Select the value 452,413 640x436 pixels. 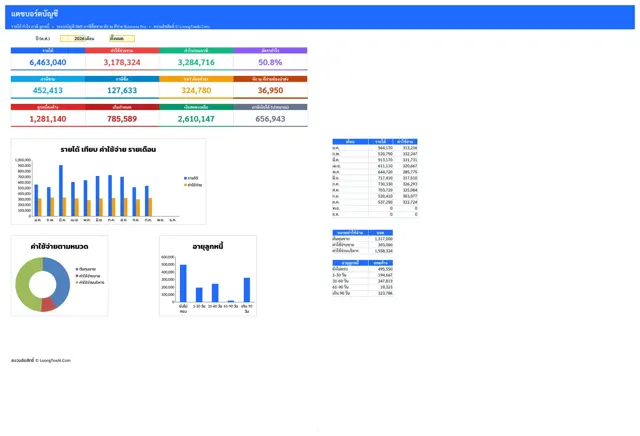pyautogui.click(x=48, y=91)
